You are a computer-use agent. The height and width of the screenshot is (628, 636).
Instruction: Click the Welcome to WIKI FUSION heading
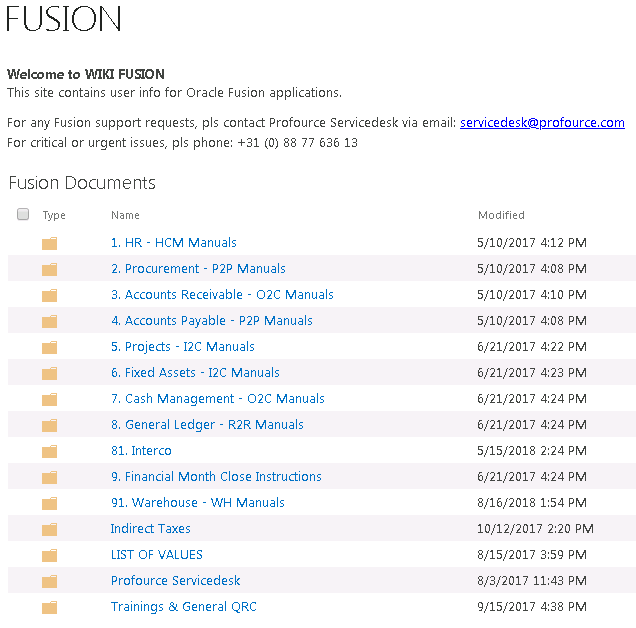coord(86,74)
